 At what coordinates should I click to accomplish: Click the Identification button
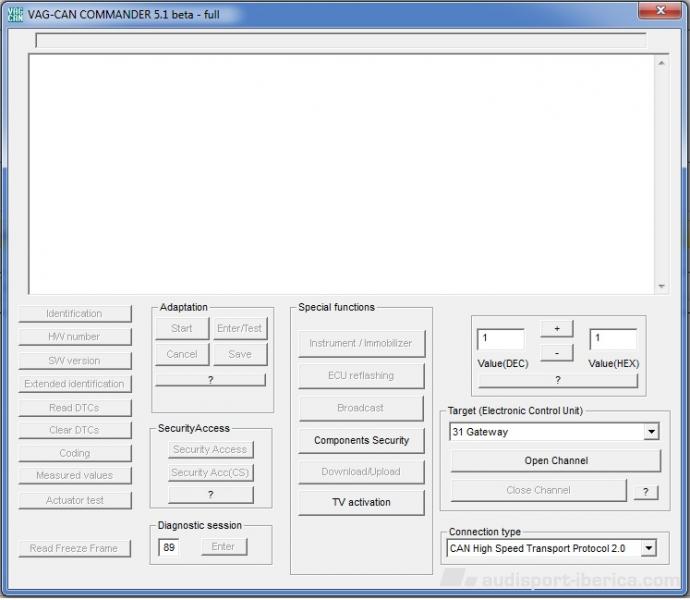point(75,313)
